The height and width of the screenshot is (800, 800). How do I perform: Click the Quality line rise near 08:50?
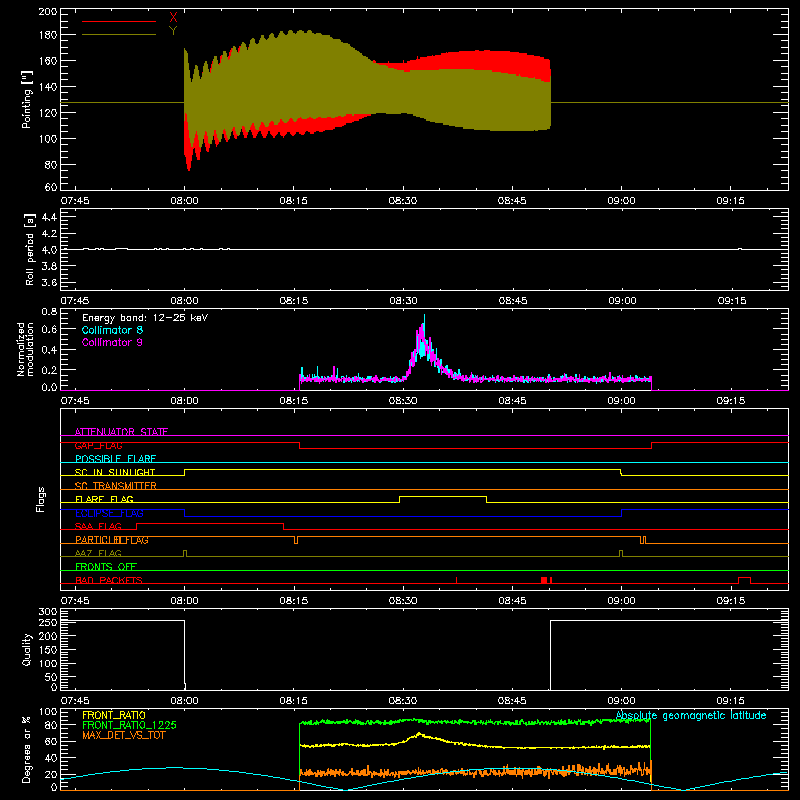click(x=551, y=655)
